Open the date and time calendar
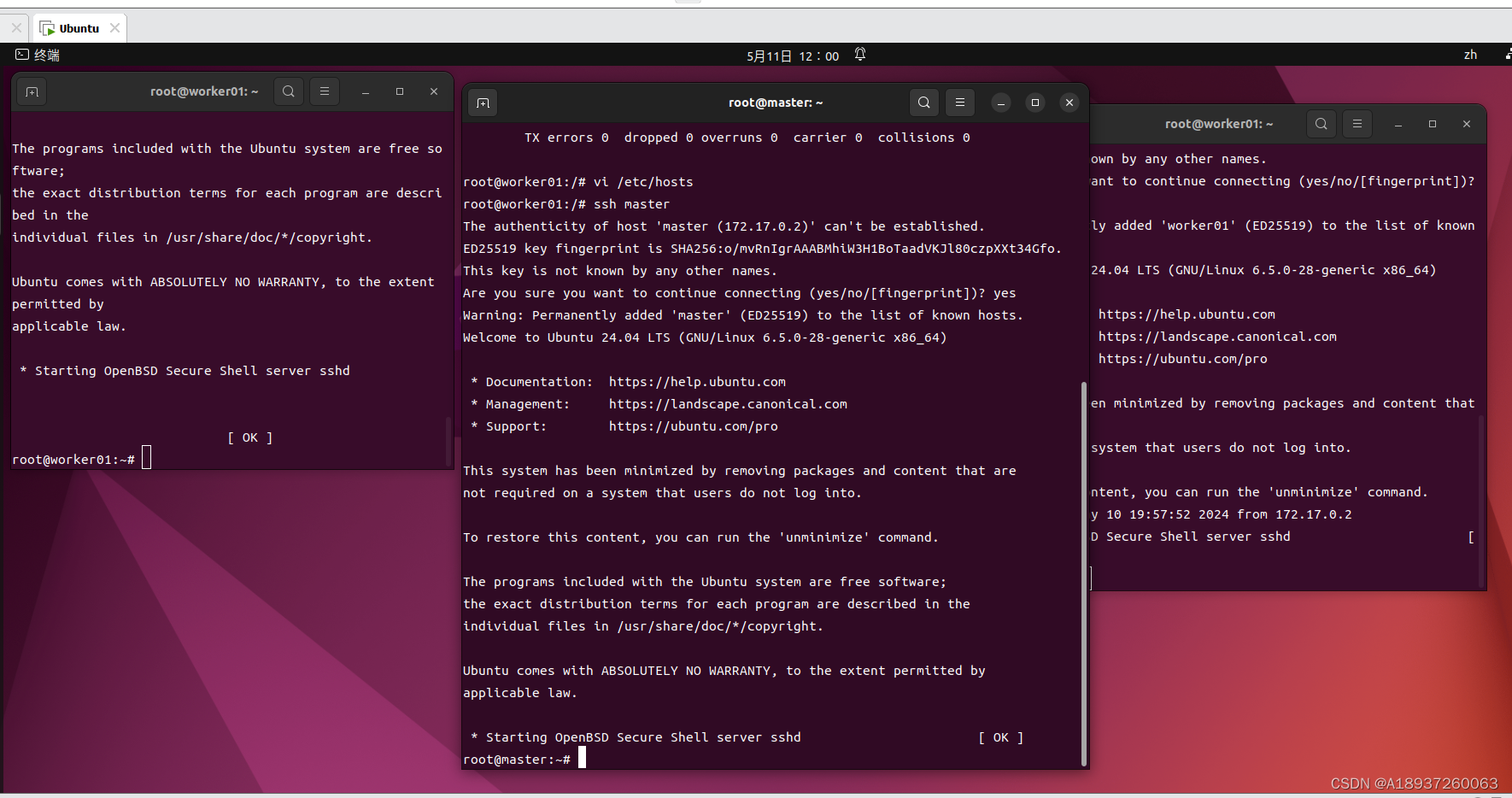Viewport: 1512px width, 798px height. pyautogui.click(x=793, y=56)
